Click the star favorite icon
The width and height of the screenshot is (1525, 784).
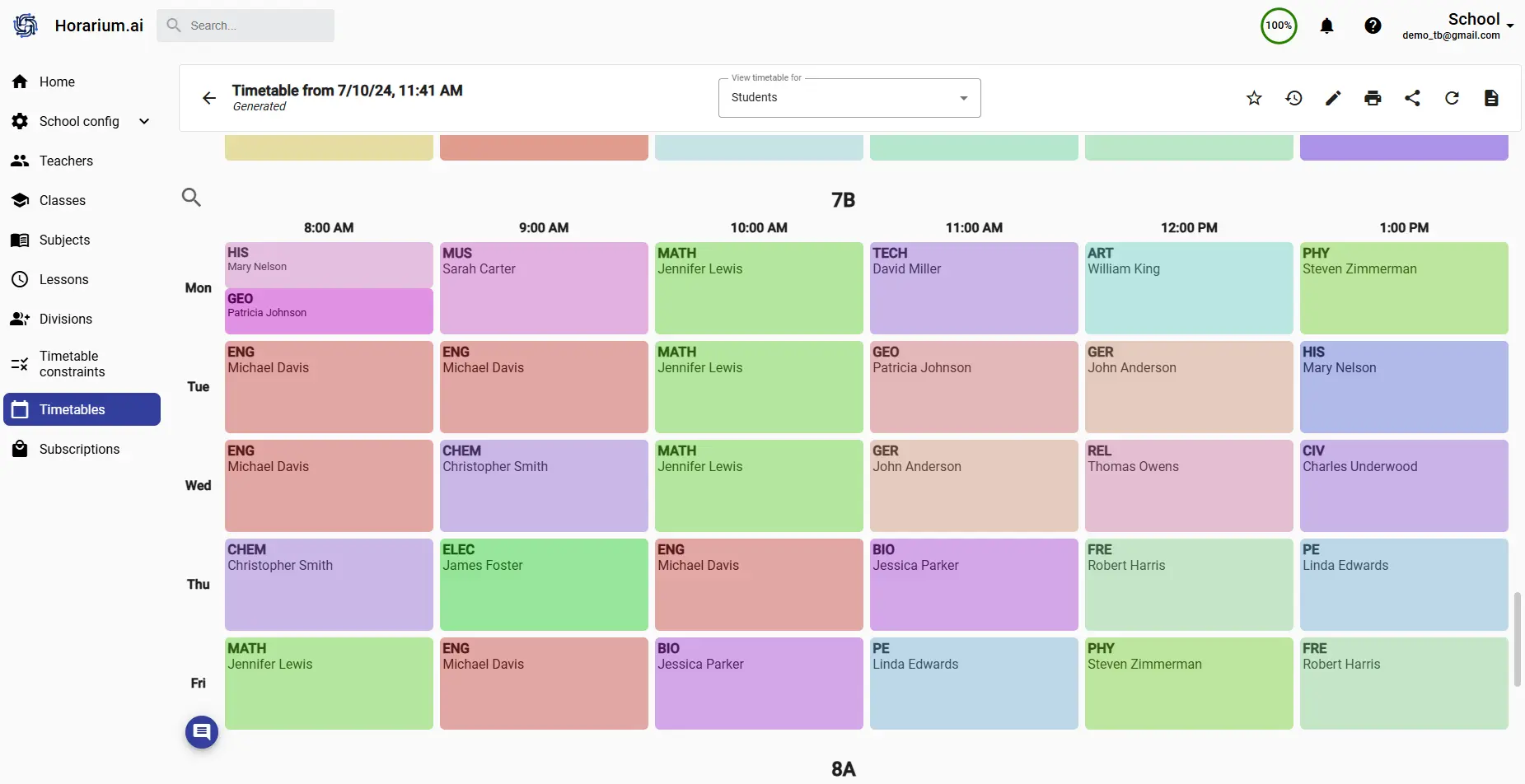(1254, 98)
